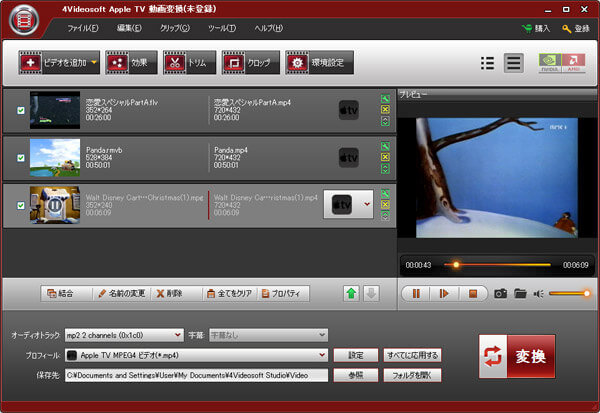600x413 pixels.
Task: Move item up with green arrow
Action: (351, 294)
